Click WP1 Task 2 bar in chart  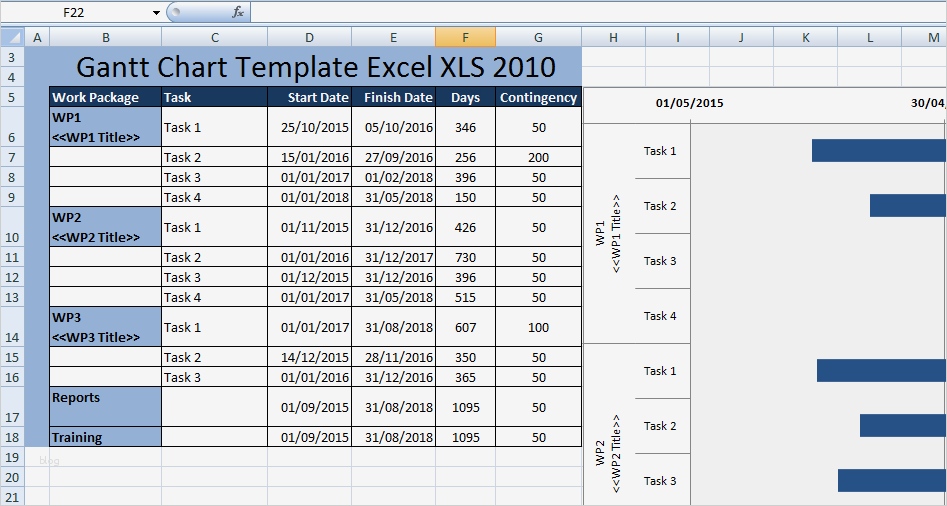point(908,205)
